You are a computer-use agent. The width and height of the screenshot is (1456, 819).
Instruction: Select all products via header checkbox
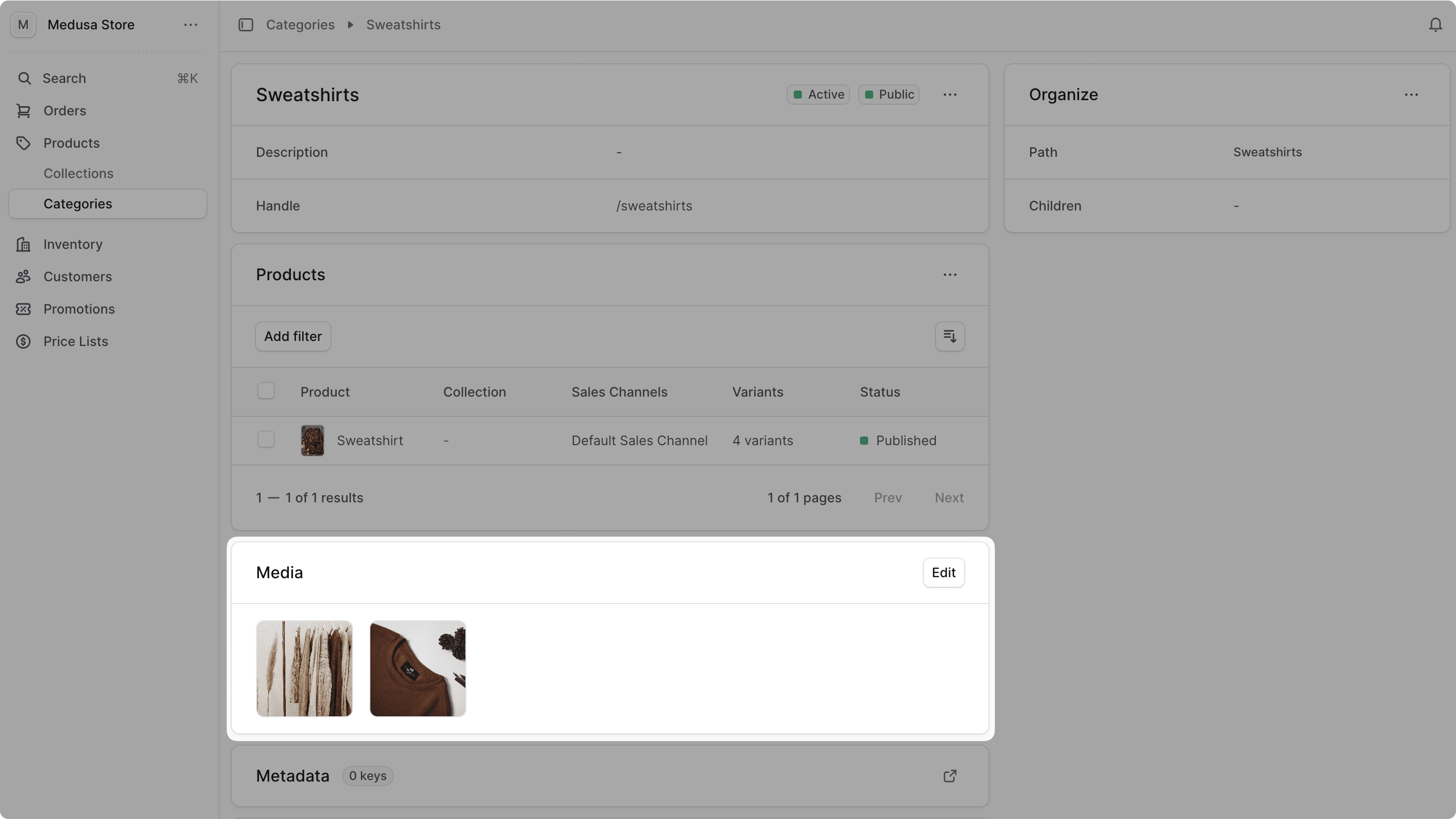[x=266, y=391]
